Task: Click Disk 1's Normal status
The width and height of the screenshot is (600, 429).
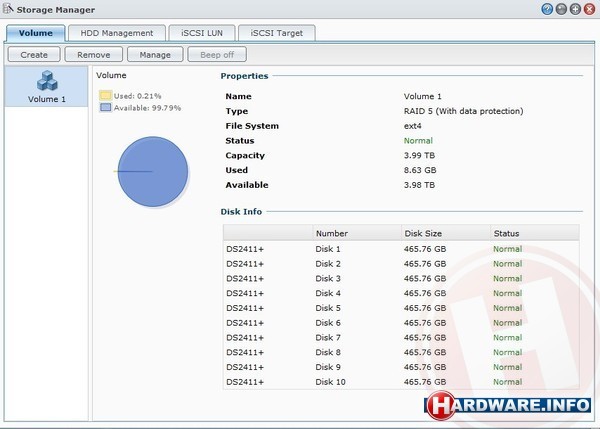Action: click(507, 249)
